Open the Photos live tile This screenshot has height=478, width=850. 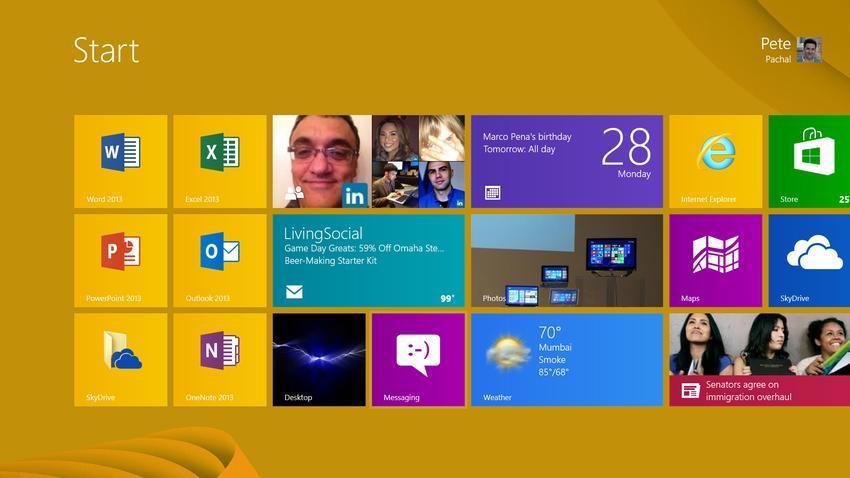(566, 260)
